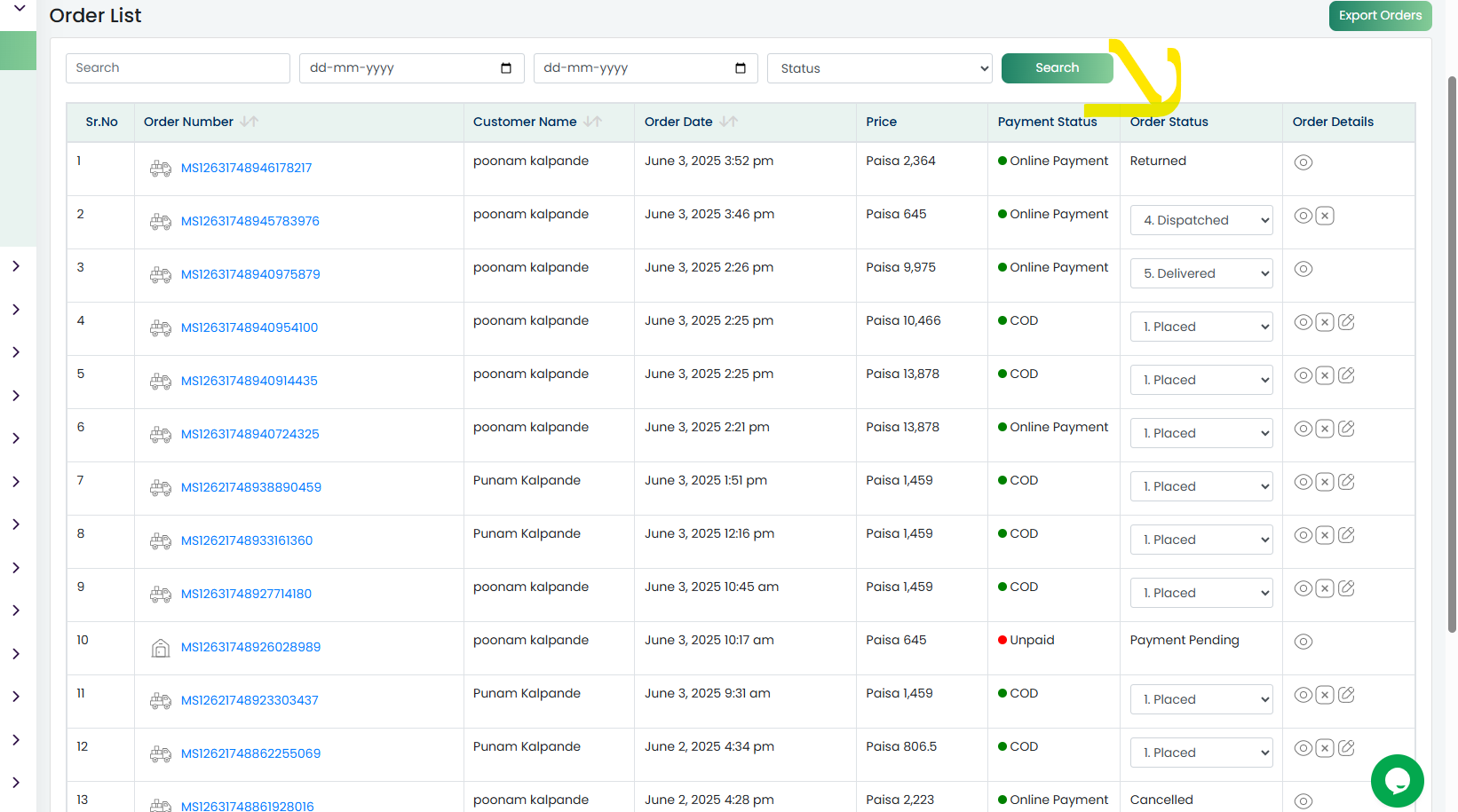This screenshot has height=812, width=1458.
Task: Open order link MS12631748927714180
Action: click(x=246, y=594)
